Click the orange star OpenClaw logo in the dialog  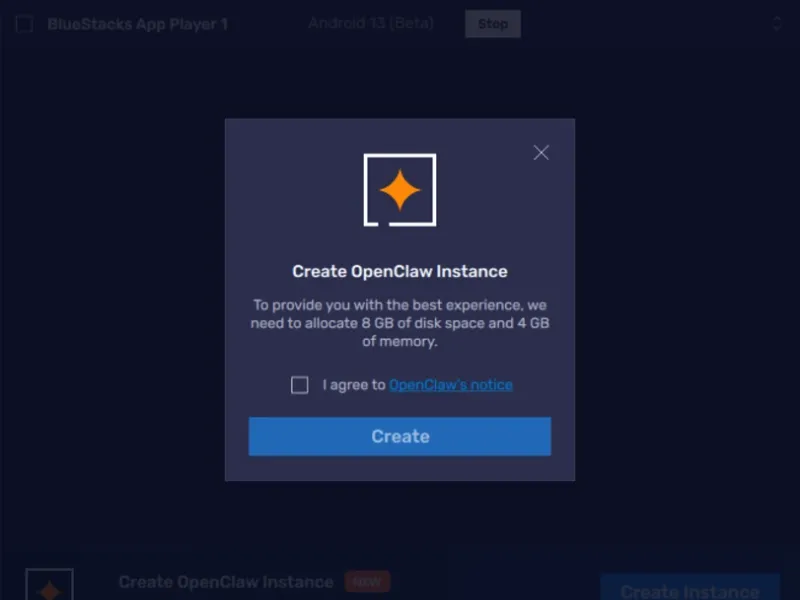coord(399,190)
